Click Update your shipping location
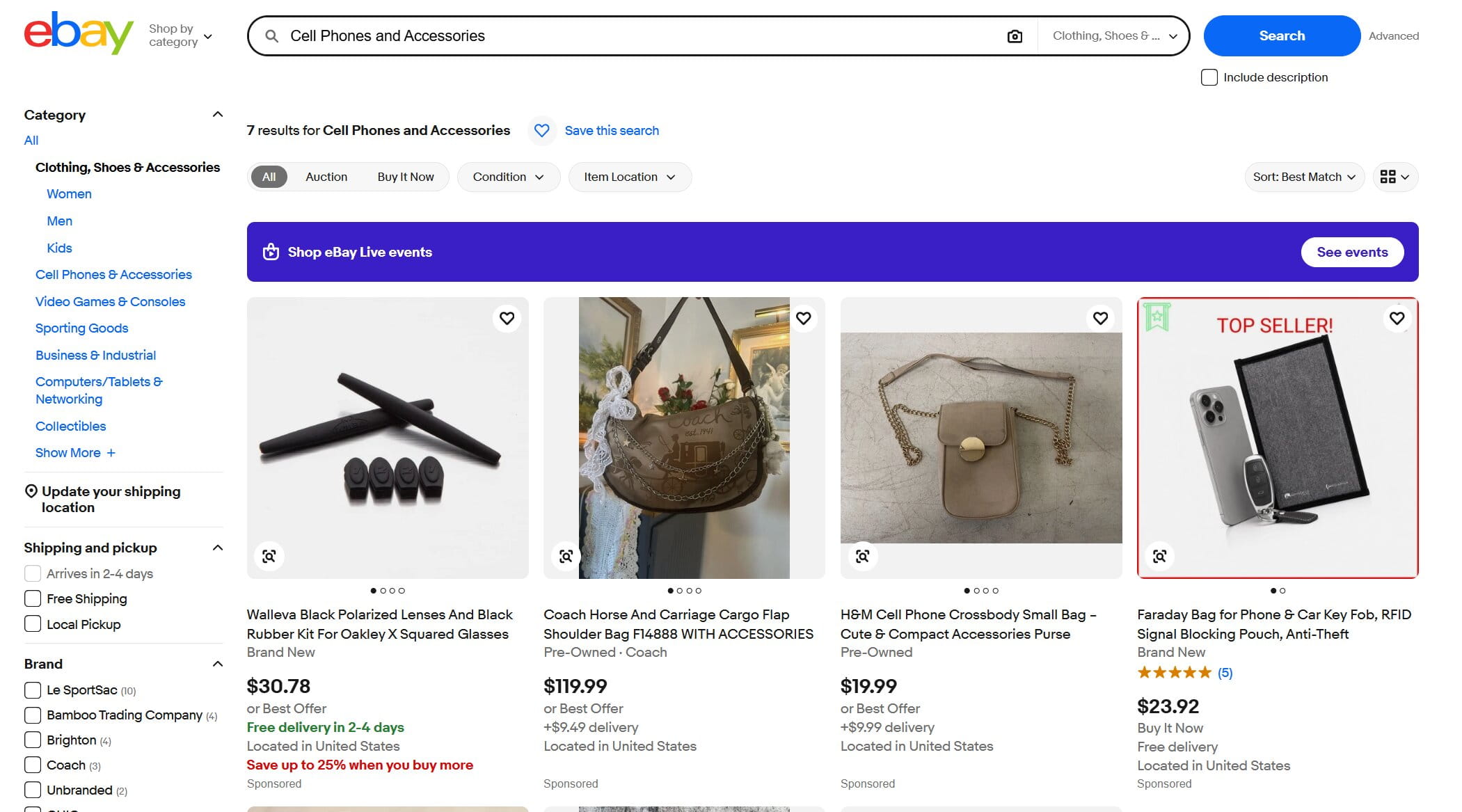1462x812 pixels. (x=111, y=500)
